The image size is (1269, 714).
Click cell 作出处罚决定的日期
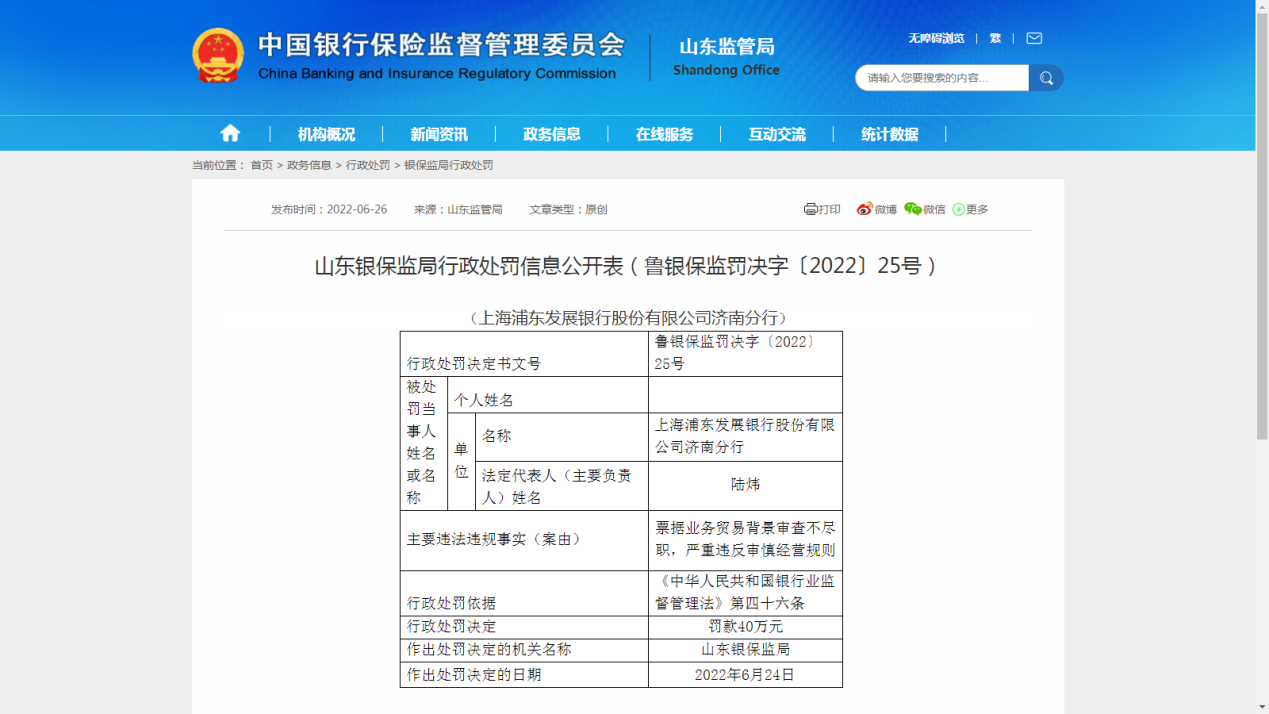(x=524, y=675)
